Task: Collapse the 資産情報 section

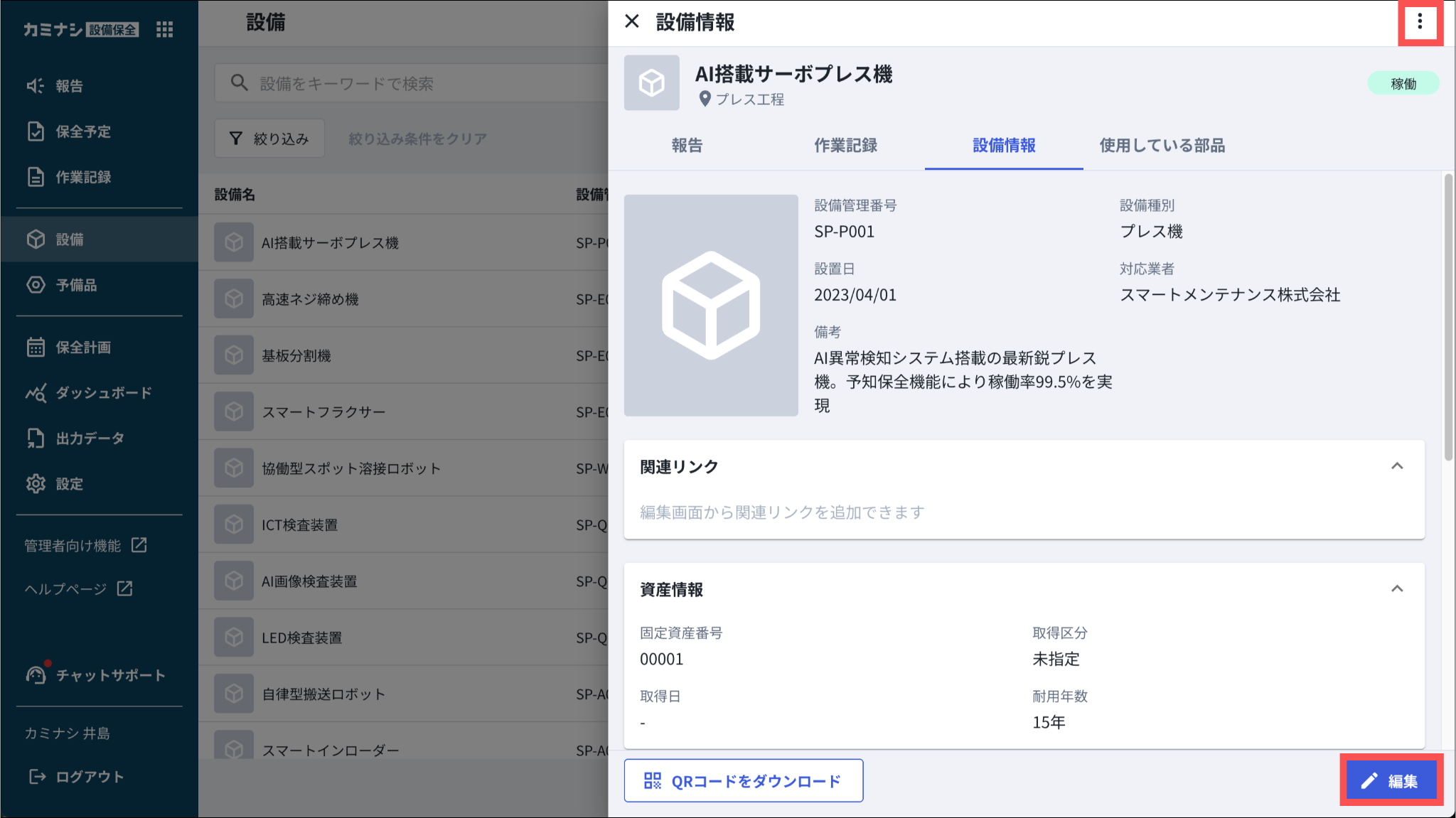Action: tap(1396, 589)
